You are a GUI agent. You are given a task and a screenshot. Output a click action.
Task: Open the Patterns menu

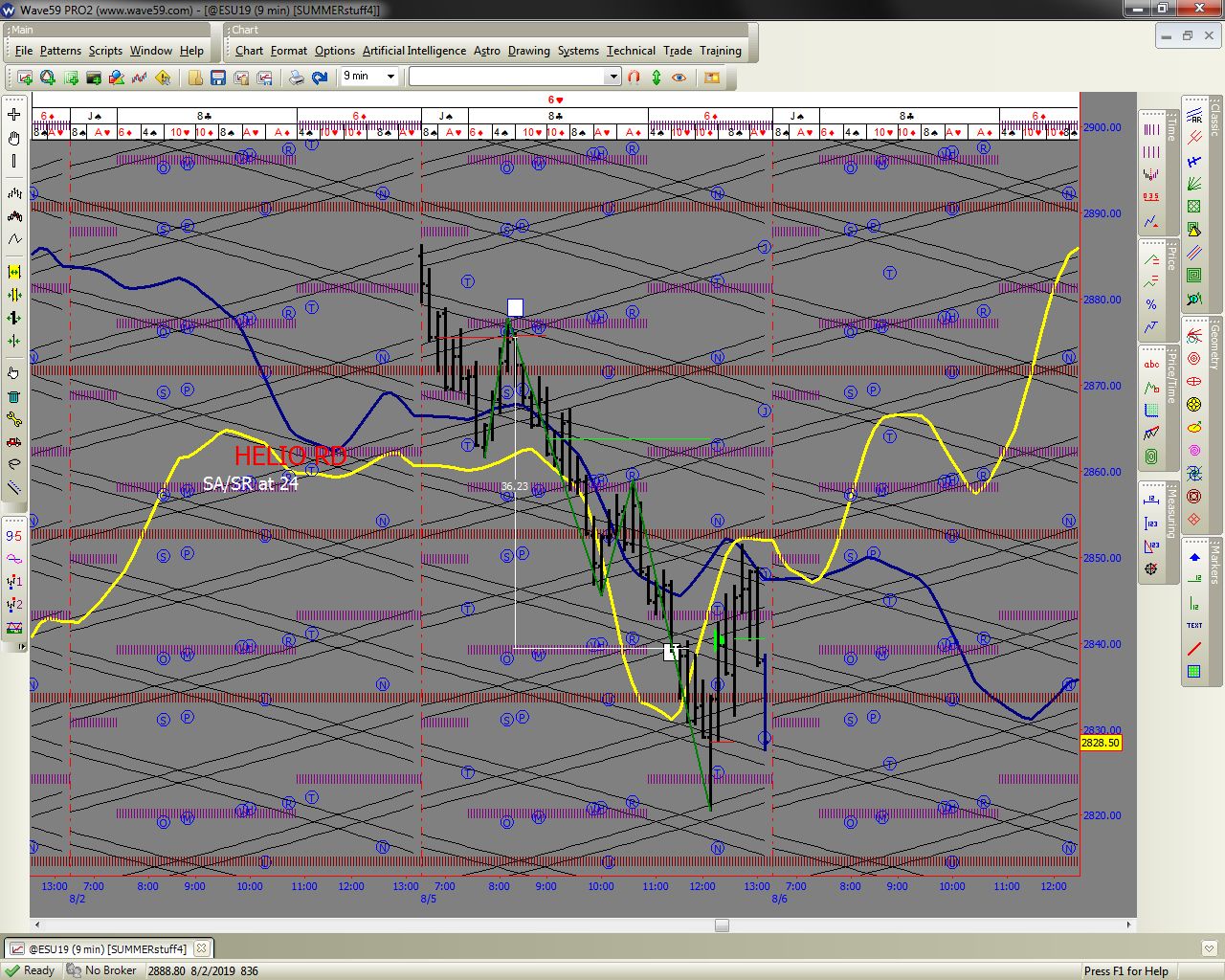(x=60, y=51)
